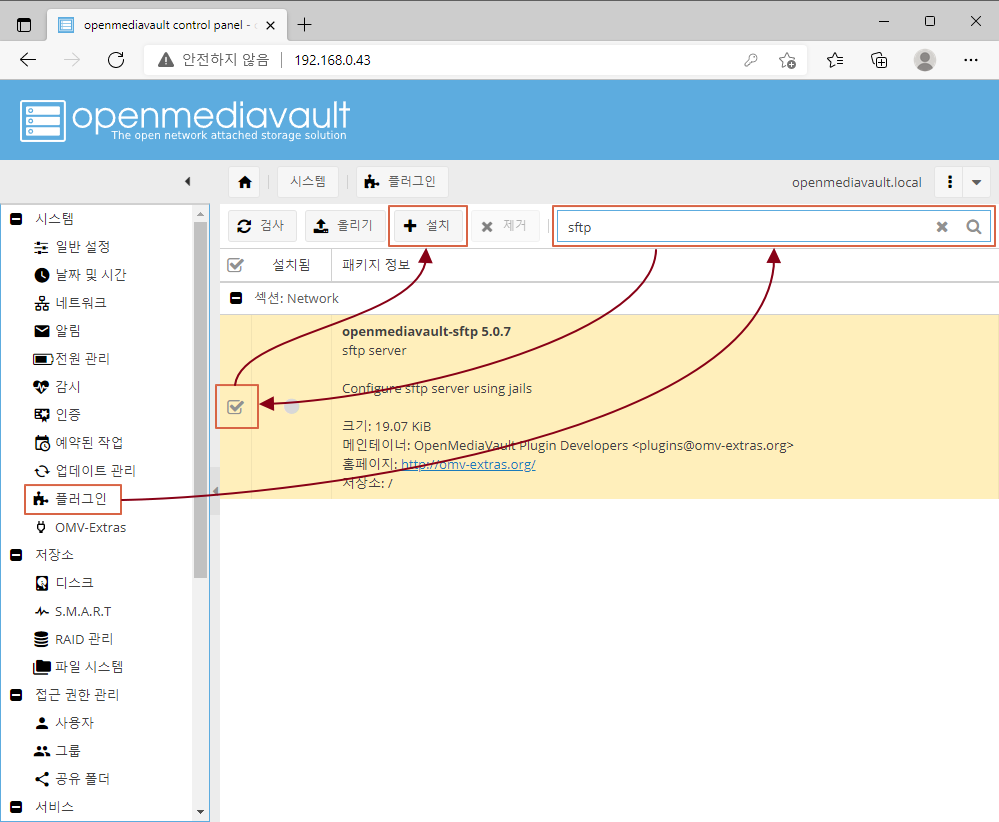Open Date and Time (날짜 및 시간) item
The height and width of the screenshot is (822, 999).
point(80,275)
